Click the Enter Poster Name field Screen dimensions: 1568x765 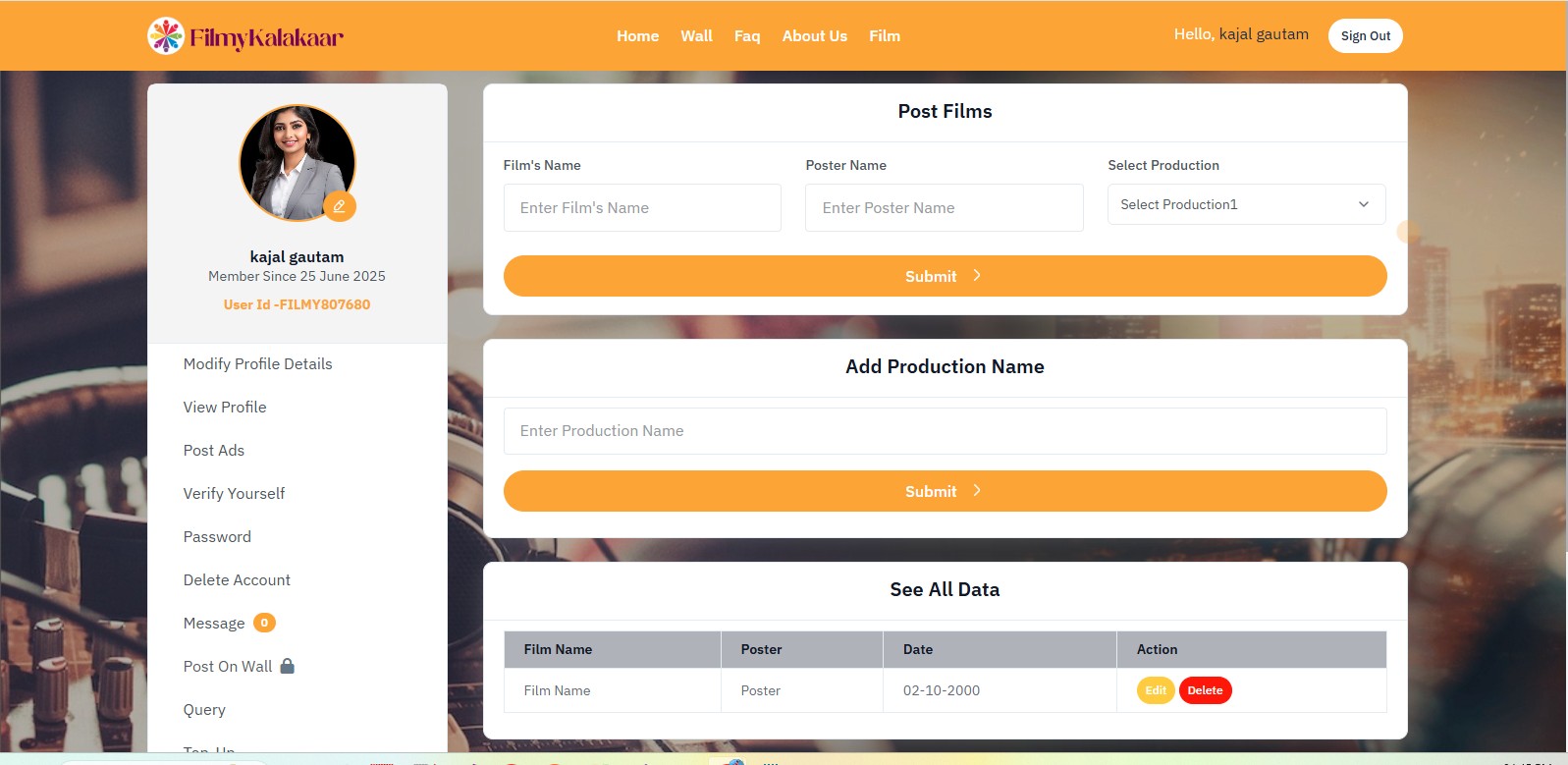pos(944,208)
